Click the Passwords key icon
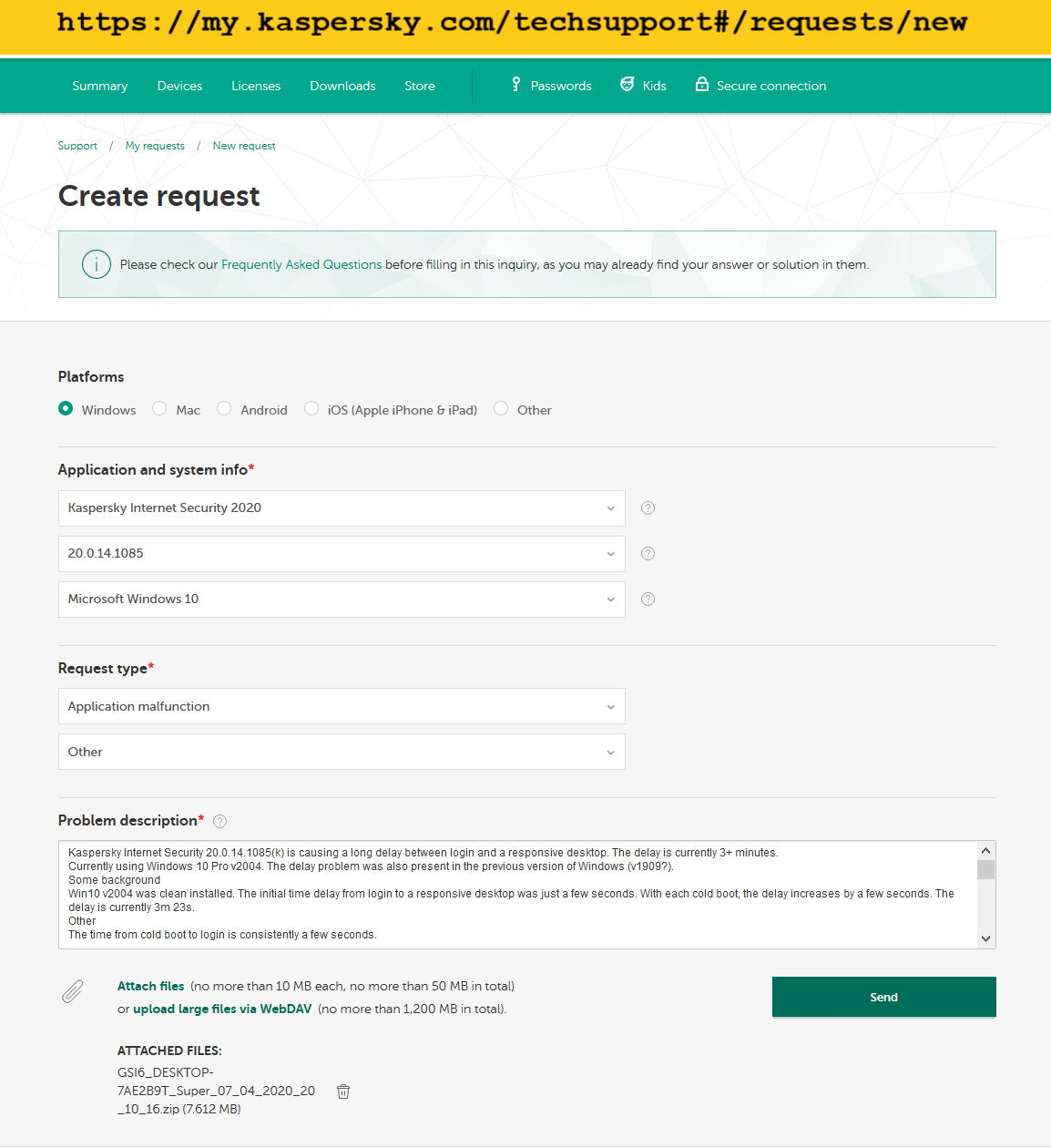Screen dimensions: 1051x1148 pos(516,84)
